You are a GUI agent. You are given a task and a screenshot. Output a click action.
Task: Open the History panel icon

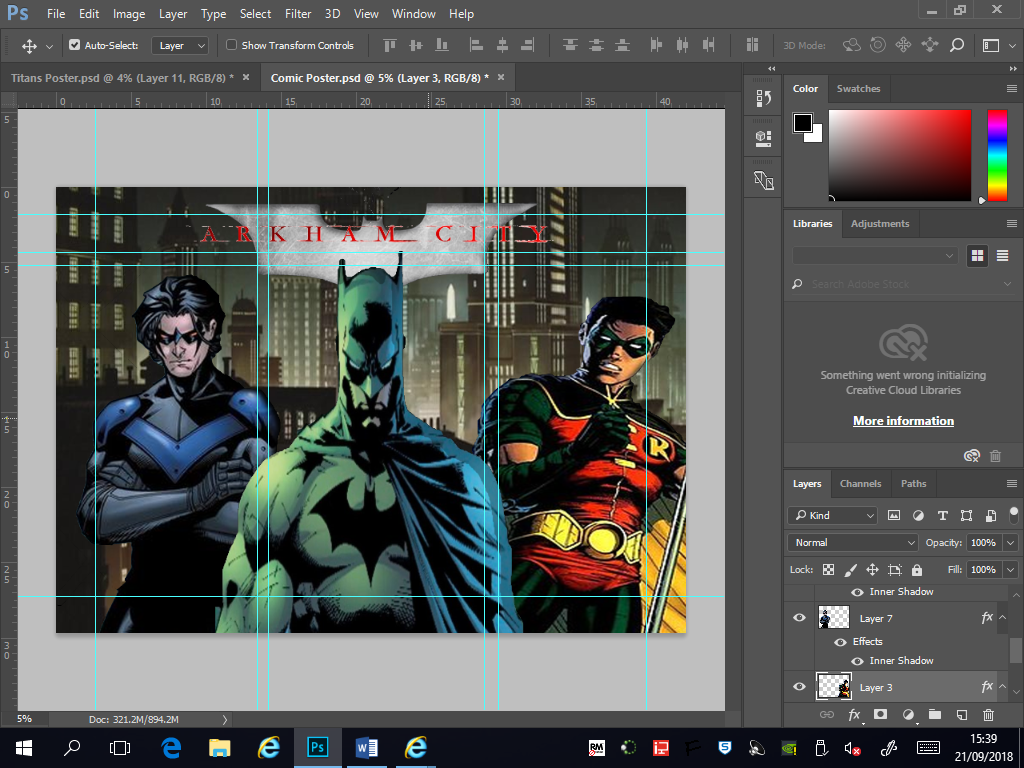(764, 98)
